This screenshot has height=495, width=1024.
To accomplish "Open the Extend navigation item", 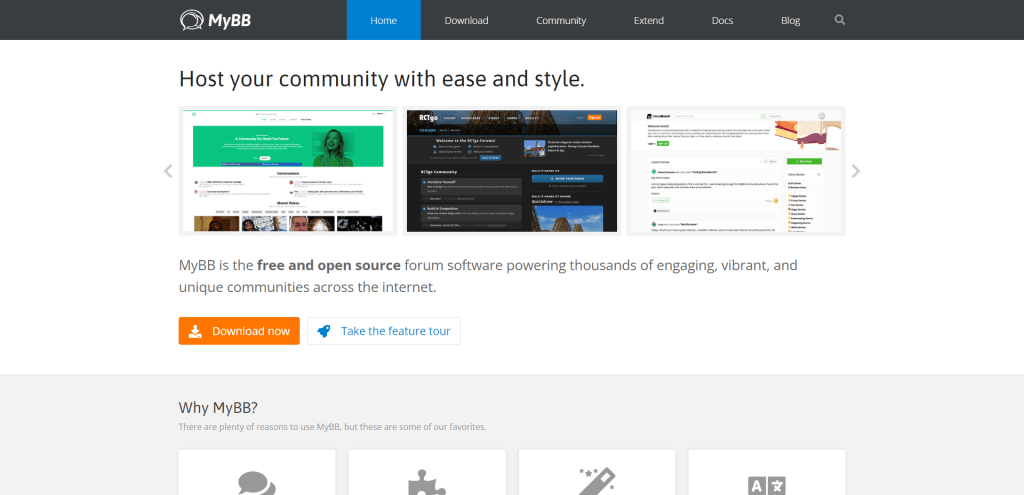I will point(648,20).
